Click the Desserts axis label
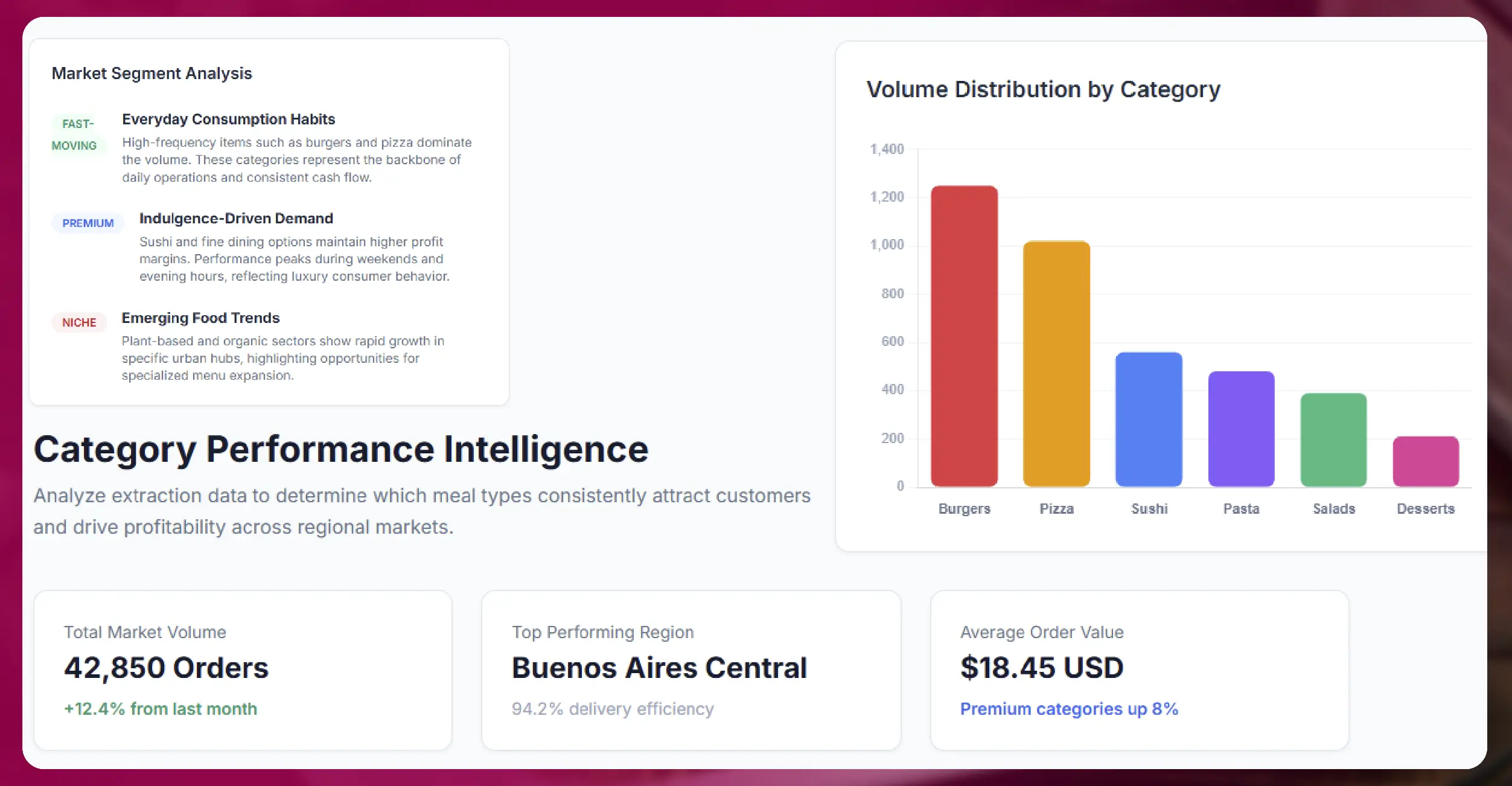Screen dimensions: 1512x786 [x=1426, y=509]
